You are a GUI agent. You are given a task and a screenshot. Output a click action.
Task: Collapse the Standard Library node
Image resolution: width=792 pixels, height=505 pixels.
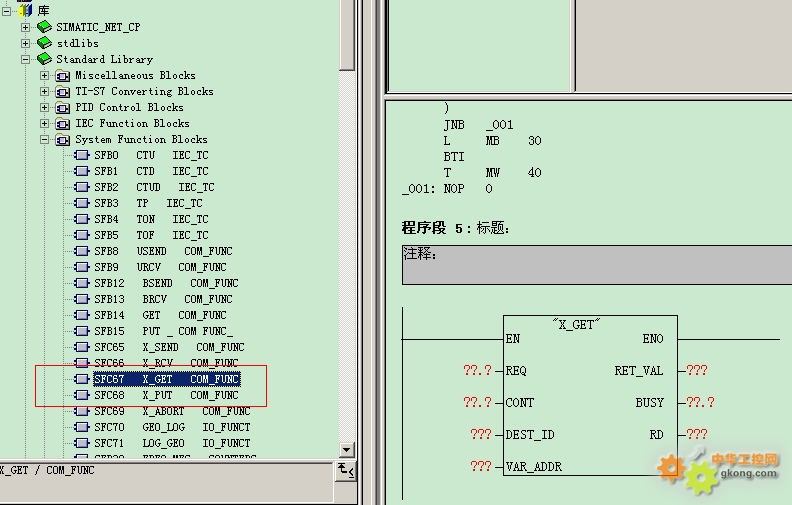25,60
